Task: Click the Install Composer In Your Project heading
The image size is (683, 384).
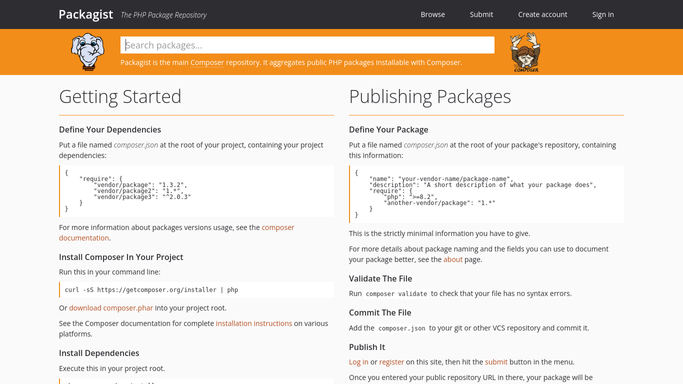Action: click(x=121, y=257)
